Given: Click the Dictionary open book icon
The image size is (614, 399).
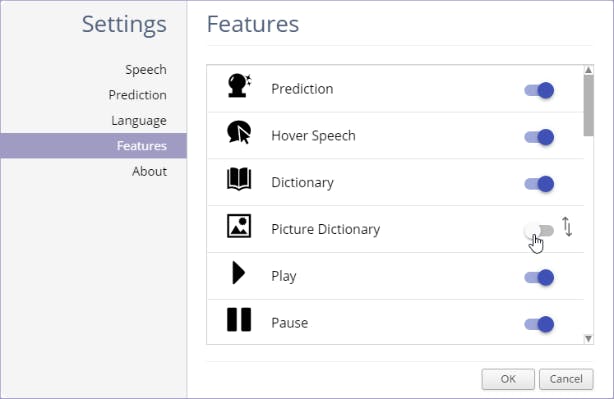Looking at the screenshot, I should coord(239,179).
